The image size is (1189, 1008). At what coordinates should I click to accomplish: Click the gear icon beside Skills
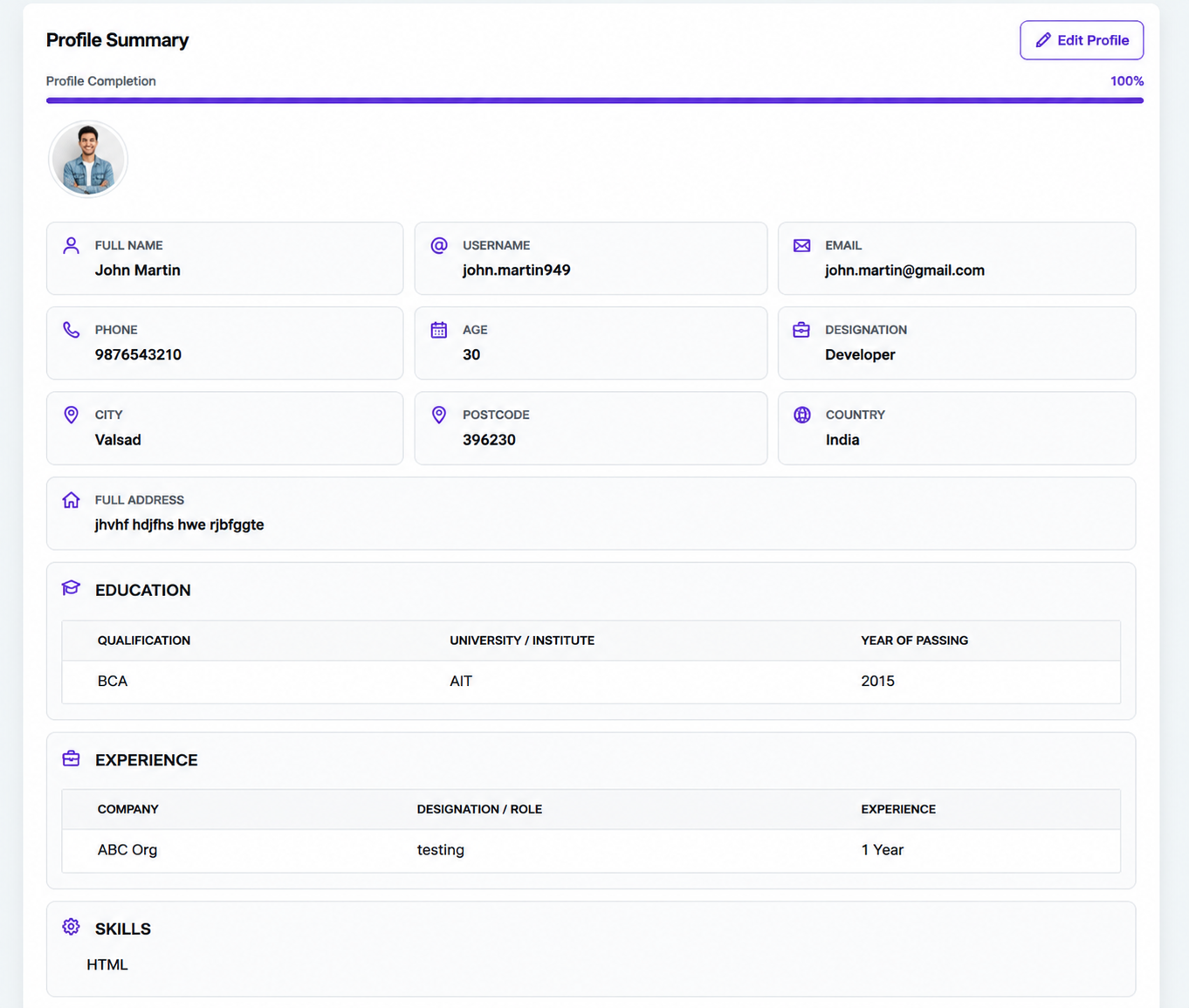72,927
